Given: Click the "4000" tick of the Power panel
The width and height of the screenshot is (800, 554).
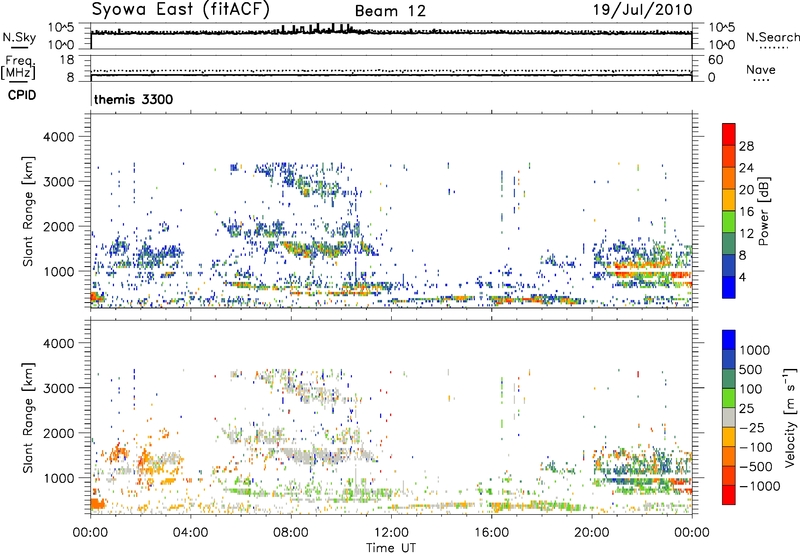Looking at the screenshot, I should (x=59, y=137).
